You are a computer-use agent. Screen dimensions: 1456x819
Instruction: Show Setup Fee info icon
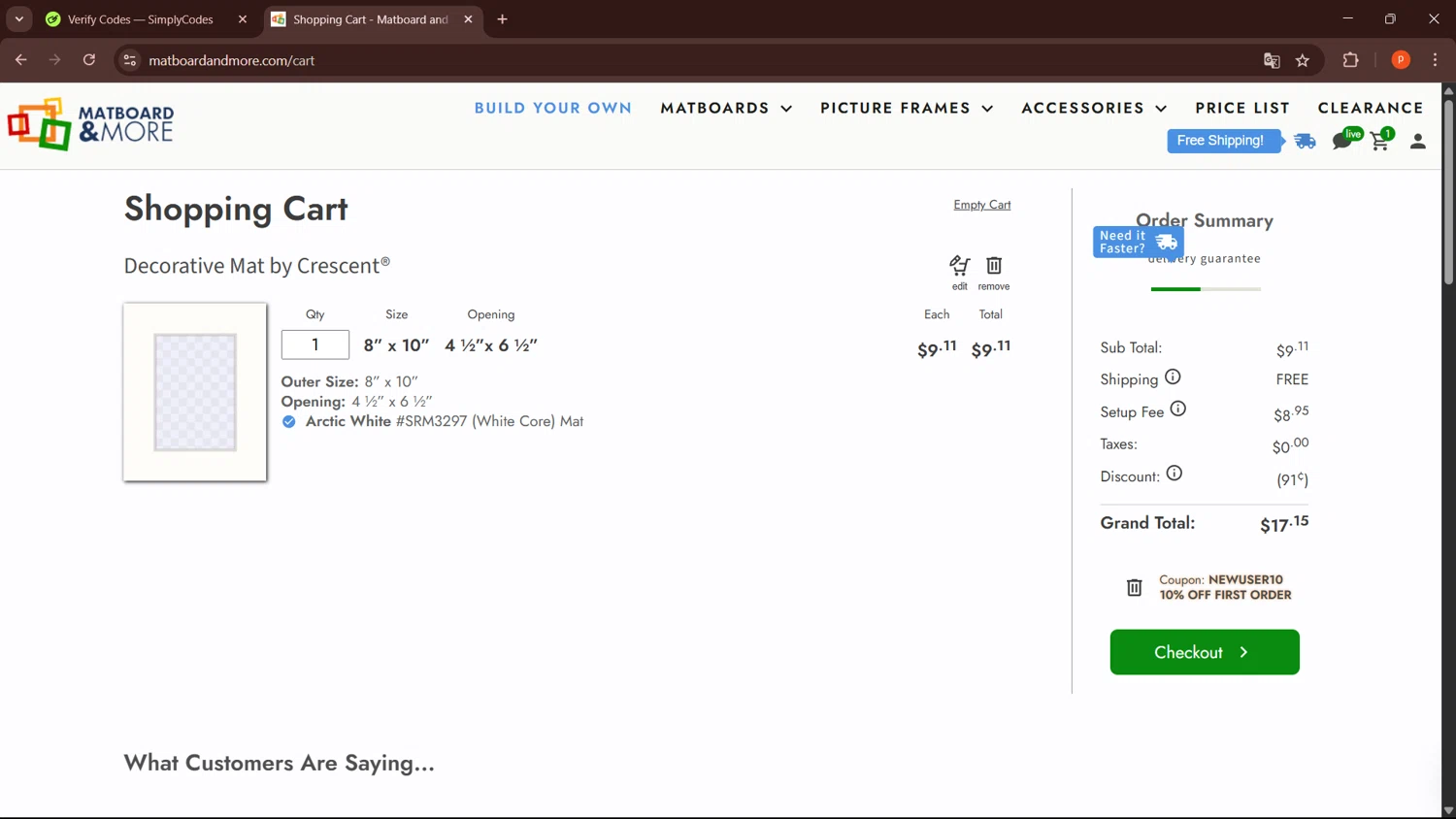1177,409
